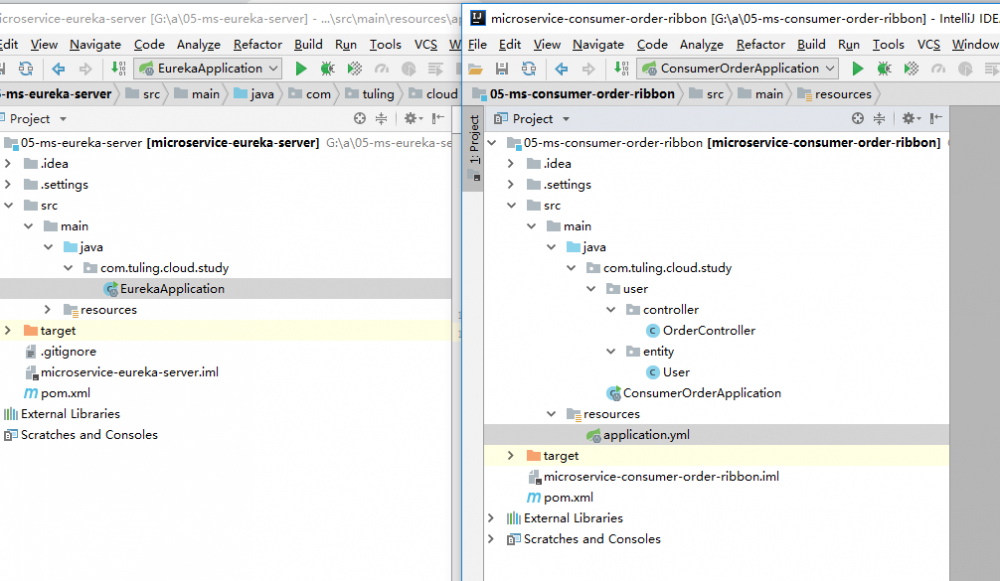Image resolution: width=1000 pixels, height=581 pixels.
Task: Collapse all in eureka Project panel
Action: [381, 119]
